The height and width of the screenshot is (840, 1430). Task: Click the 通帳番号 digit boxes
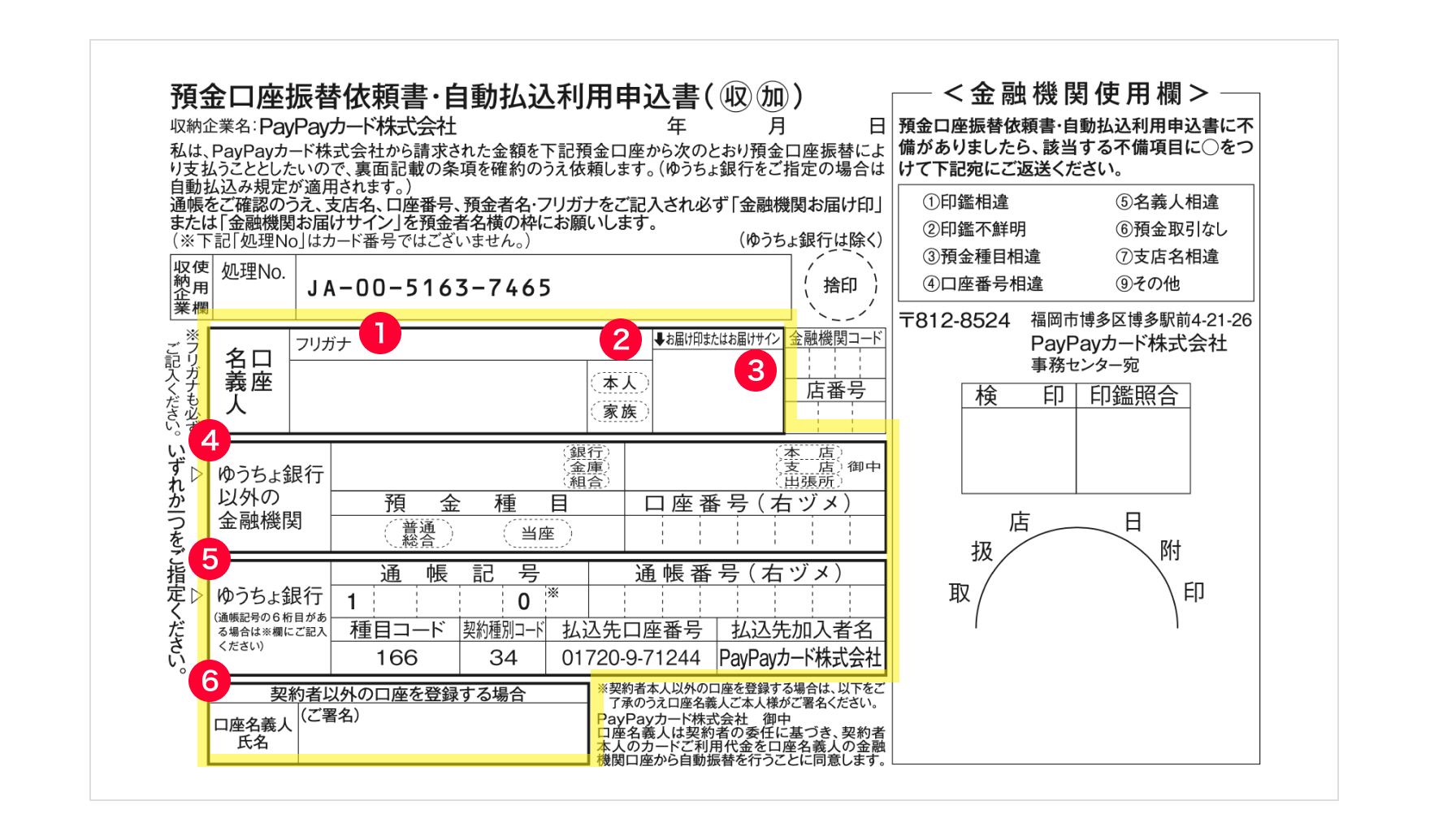pos(737,601)
